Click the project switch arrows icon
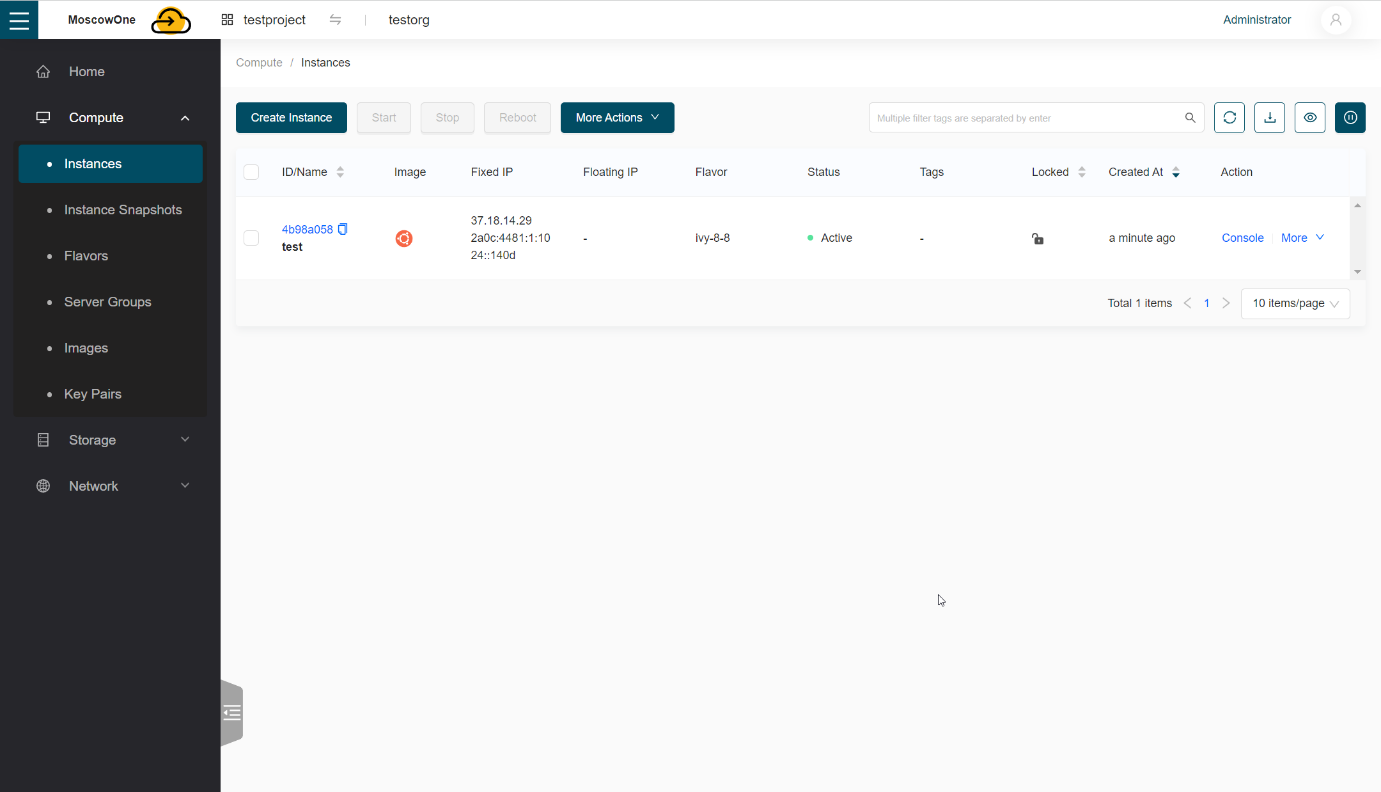This screenshot has height=792, width=1381. click(x=335, y=20)
